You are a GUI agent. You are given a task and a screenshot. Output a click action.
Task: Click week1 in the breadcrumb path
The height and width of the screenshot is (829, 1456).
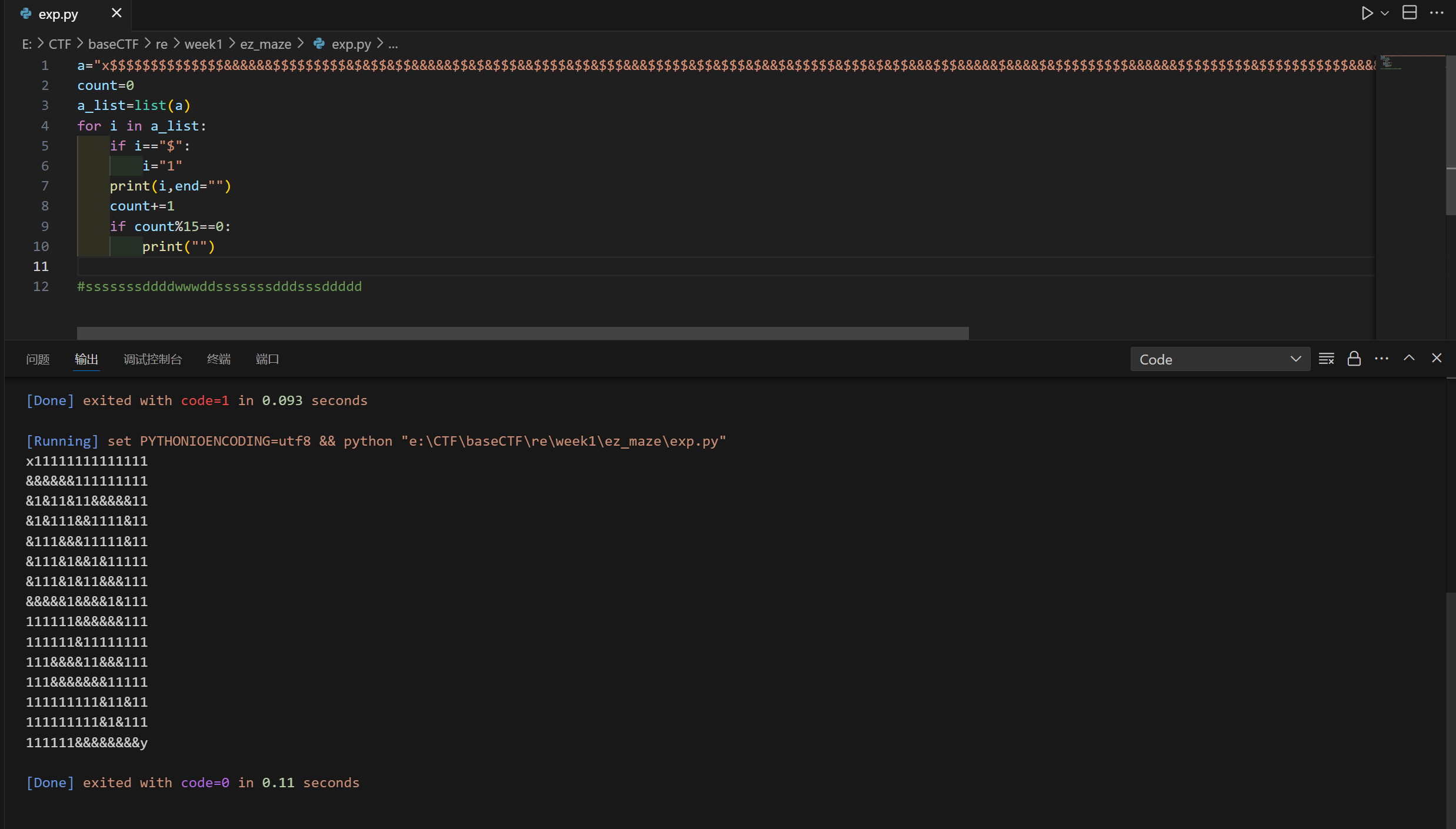[203, 44]
